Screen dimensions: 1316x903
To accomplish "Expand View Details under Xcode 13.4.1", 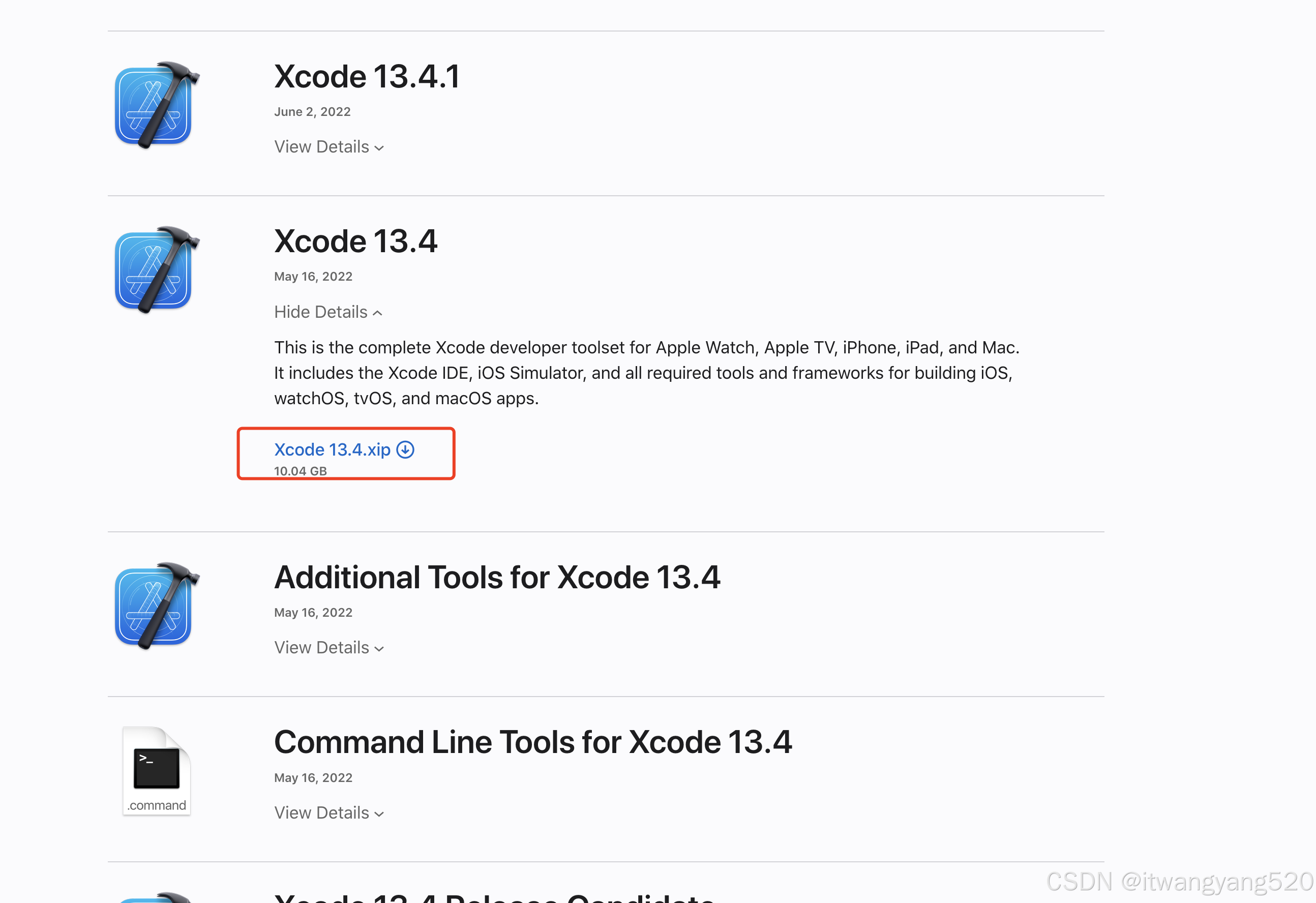I will pos(329,146).
